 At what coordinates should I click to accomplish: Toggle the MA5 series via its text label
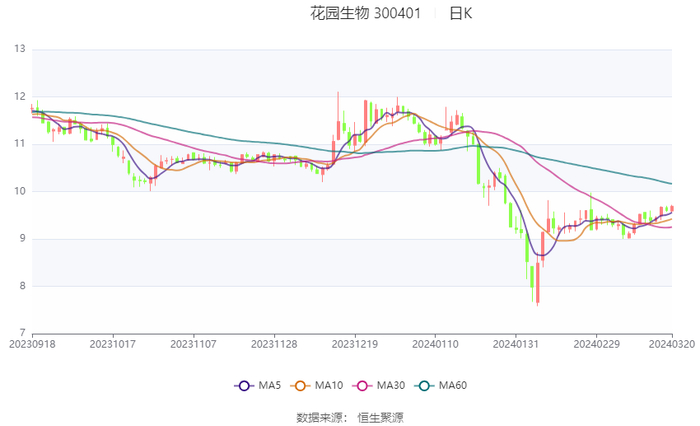coord(268,385)
